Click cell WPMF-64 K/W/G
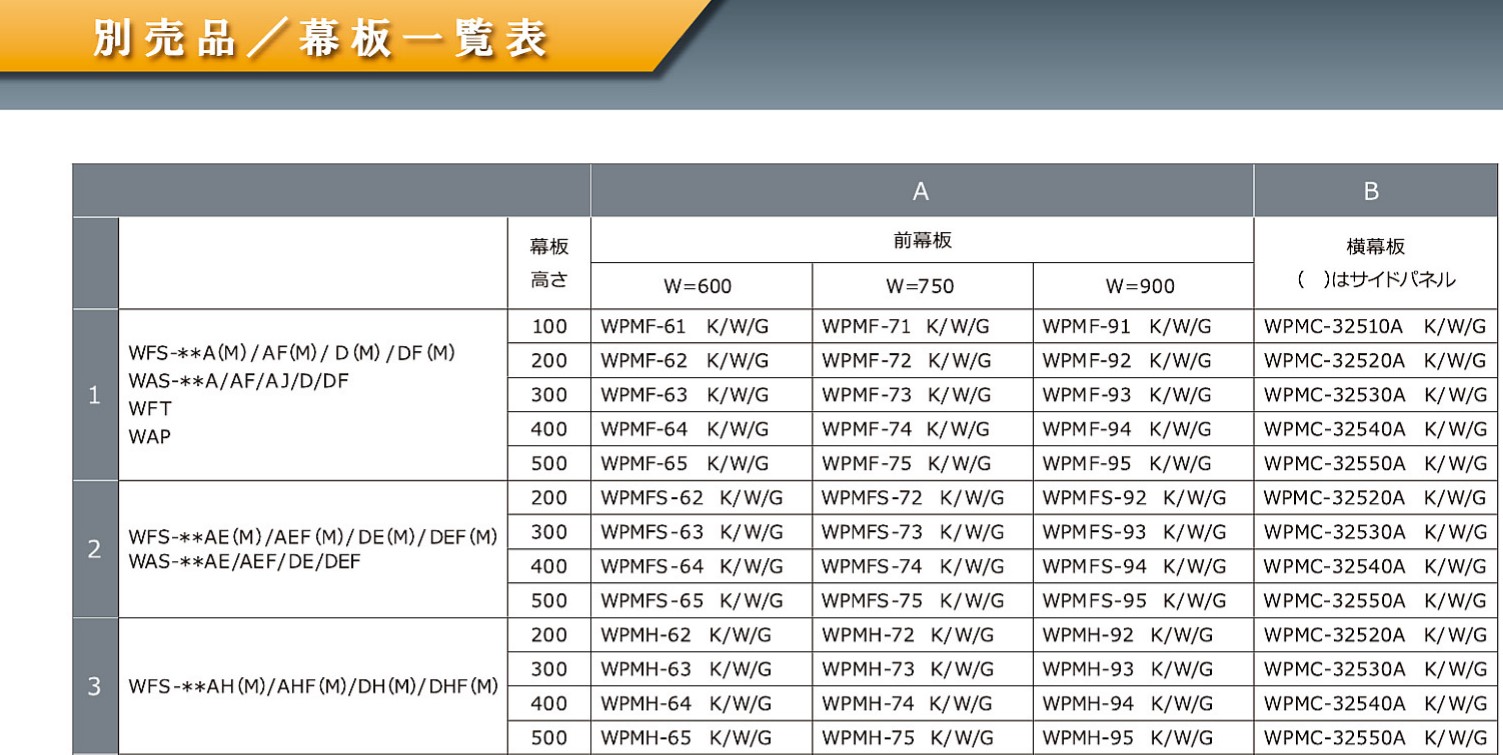Image resolution: width=1503 pixels, height=755 pixels. coord(701,429)
